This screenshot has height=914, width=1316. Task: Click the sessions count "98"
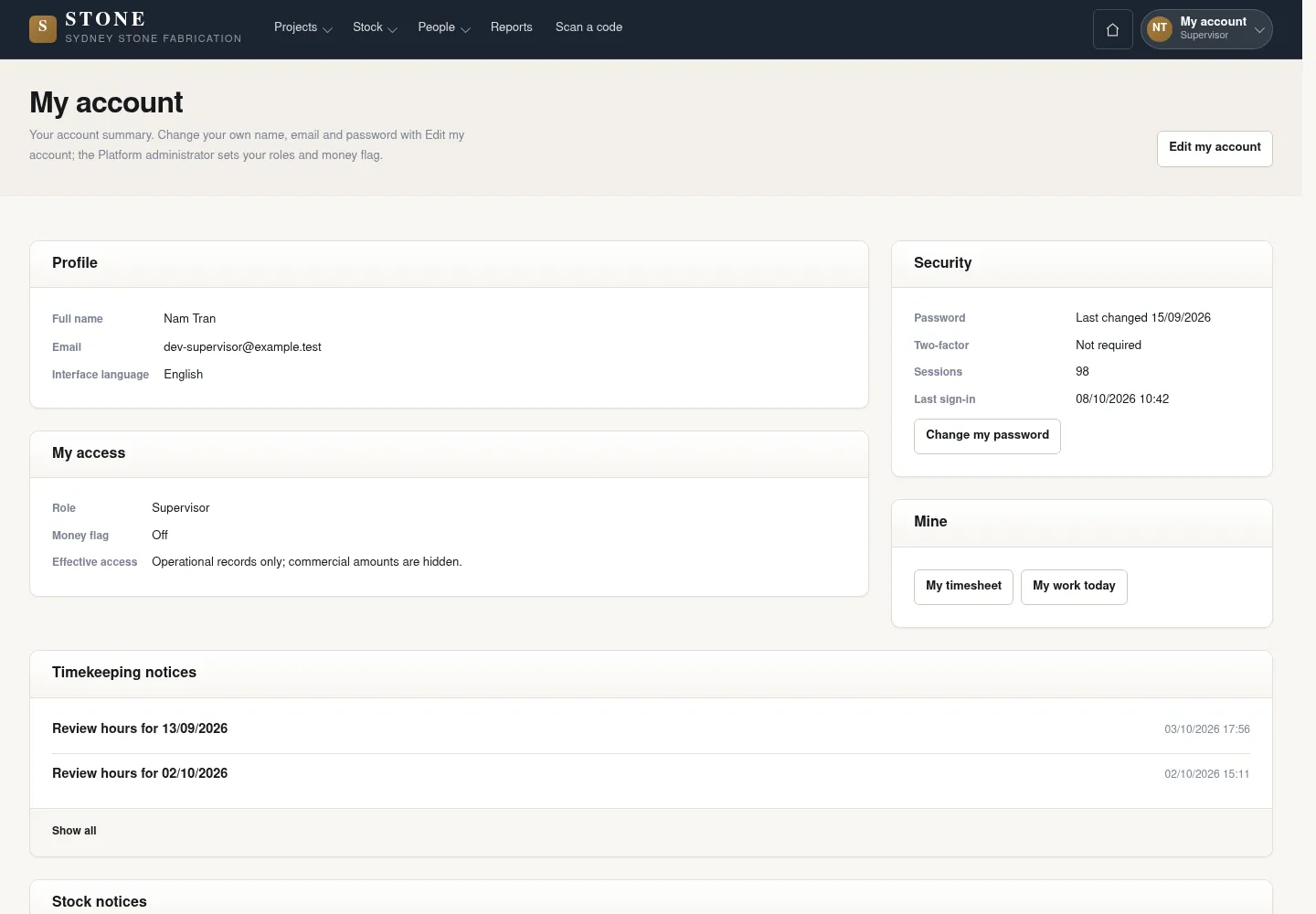[1082, 372]
